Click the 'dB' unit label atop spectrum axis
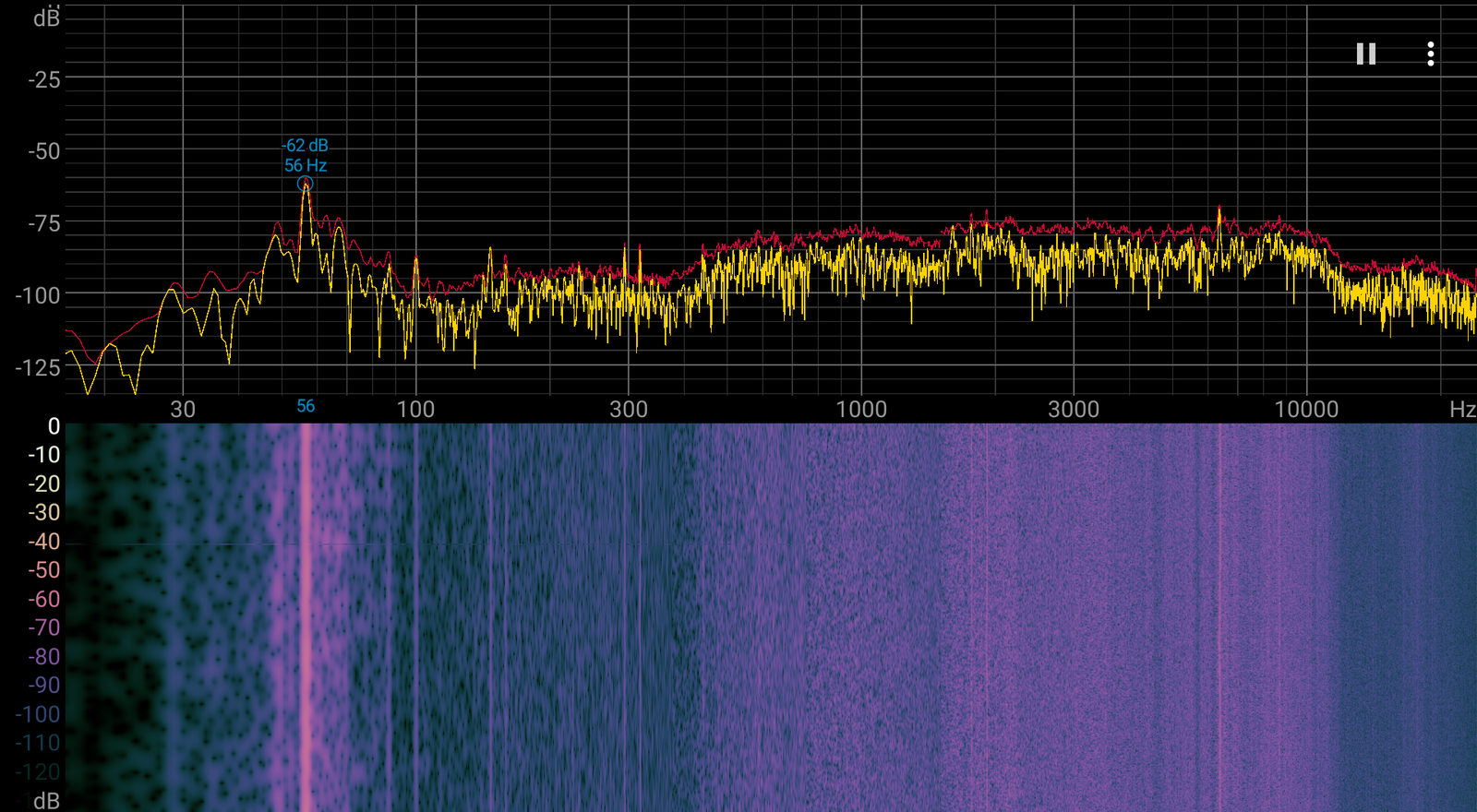 pos(46,18)
